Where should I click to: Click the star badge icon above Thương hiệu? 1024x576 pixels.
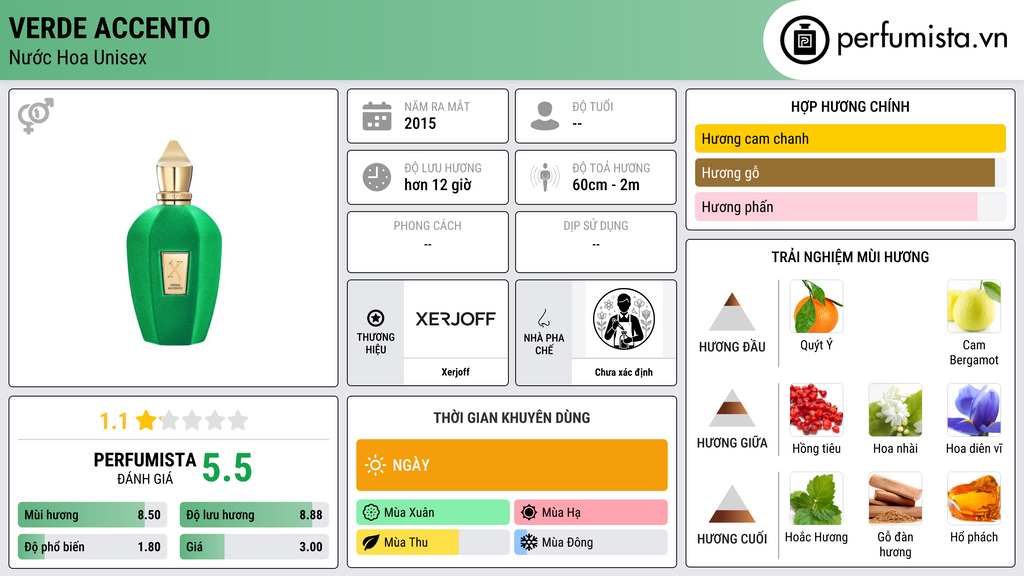pyautogui.click(x=376, y=318)
